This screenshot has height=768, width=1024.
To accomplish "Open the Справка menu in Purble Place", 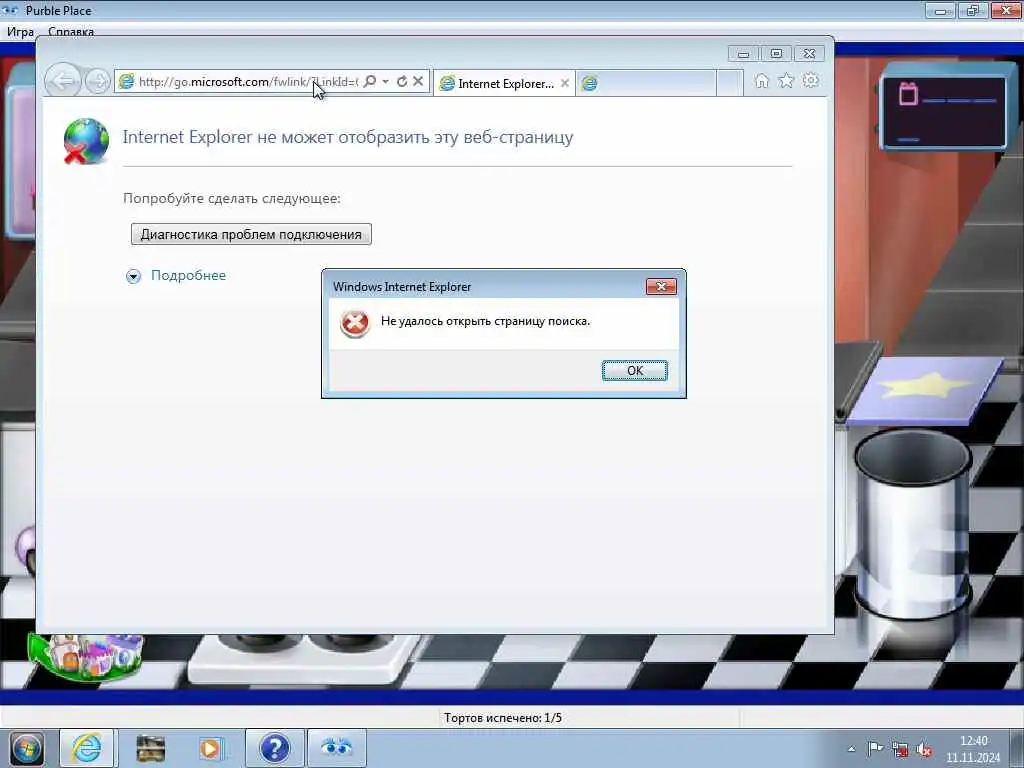I will [71, 31].
